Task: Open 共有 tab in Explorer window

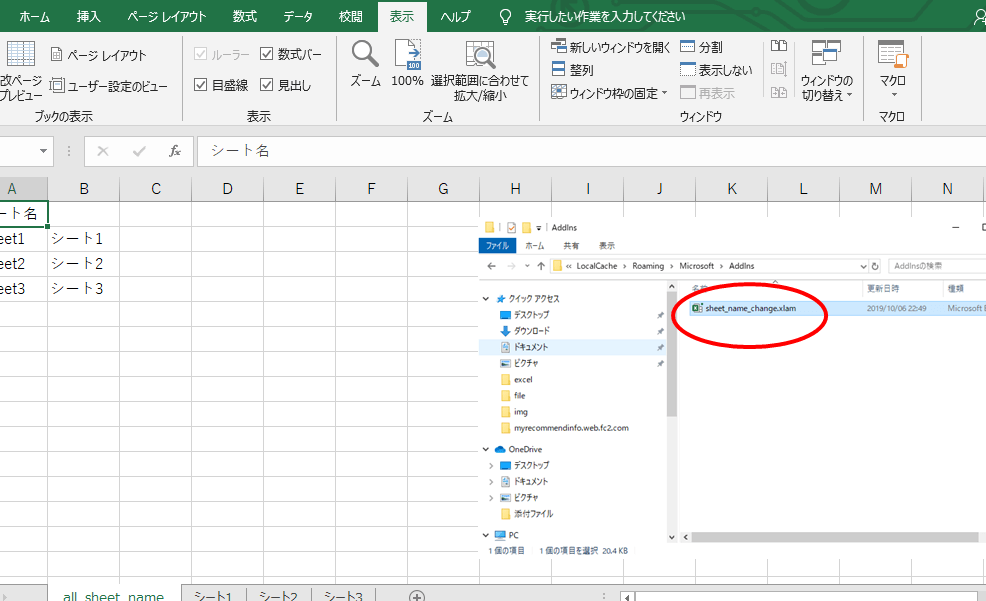Action: 571,246
